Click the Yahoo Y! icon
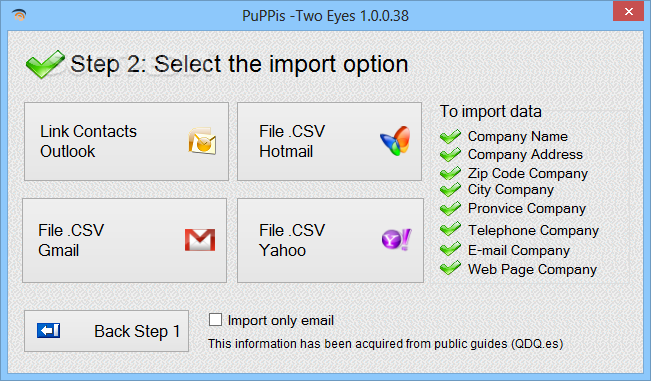 (x=396, y=239)
